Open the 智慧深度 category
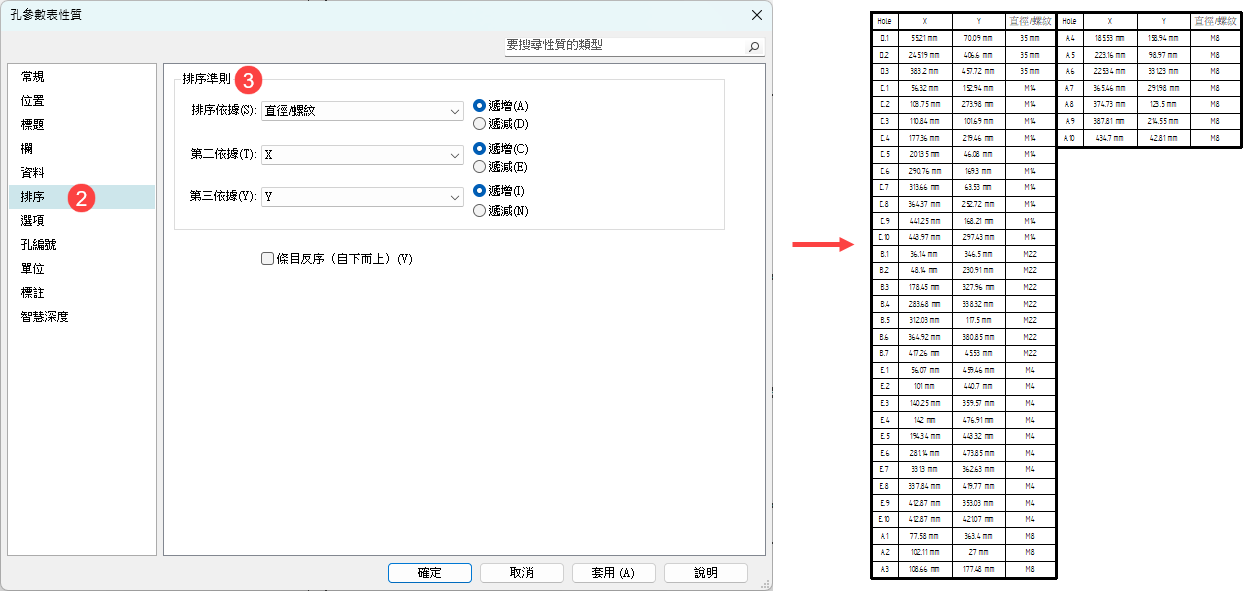 [45, 317]
